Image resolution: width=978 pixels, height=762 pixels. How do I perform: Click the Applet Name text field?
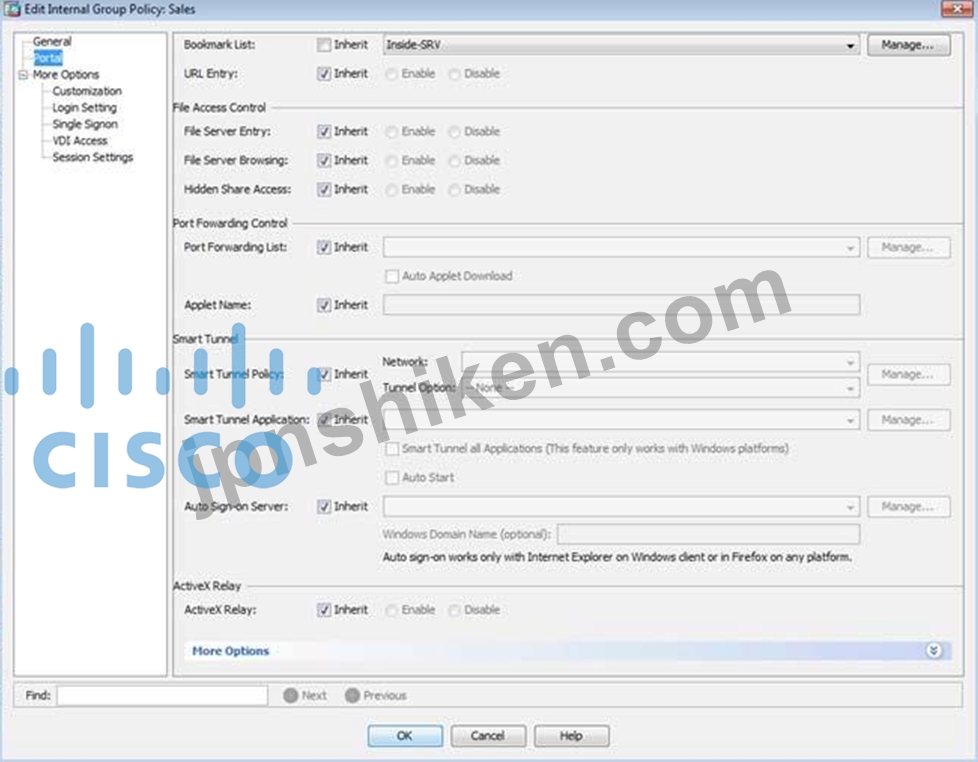click(621, 305)
